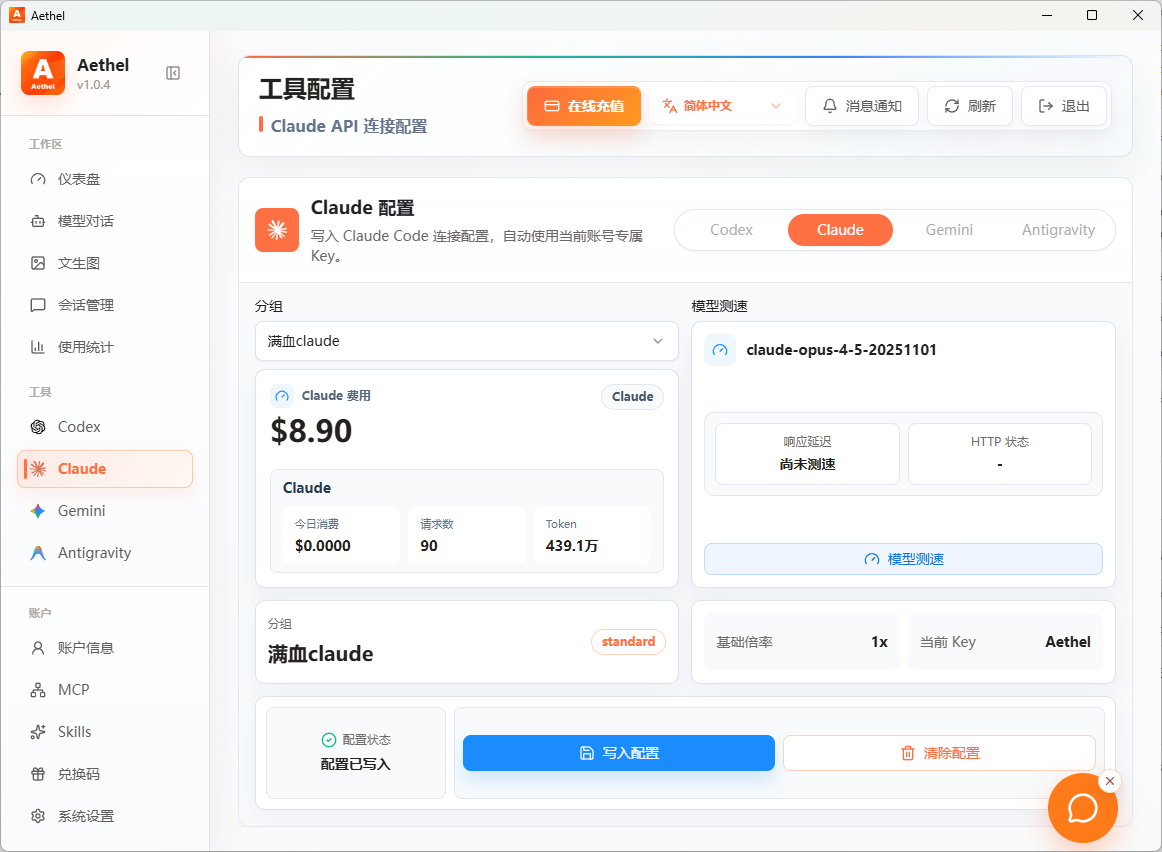Open the MCP page in sidebar

(104, 690)
